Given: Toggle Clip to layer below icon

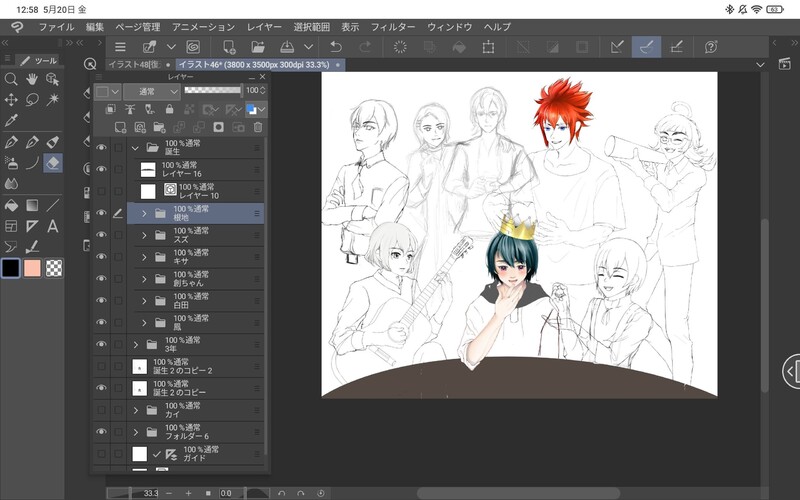Looking at the screenshot, I should click(x=110, y=109).
